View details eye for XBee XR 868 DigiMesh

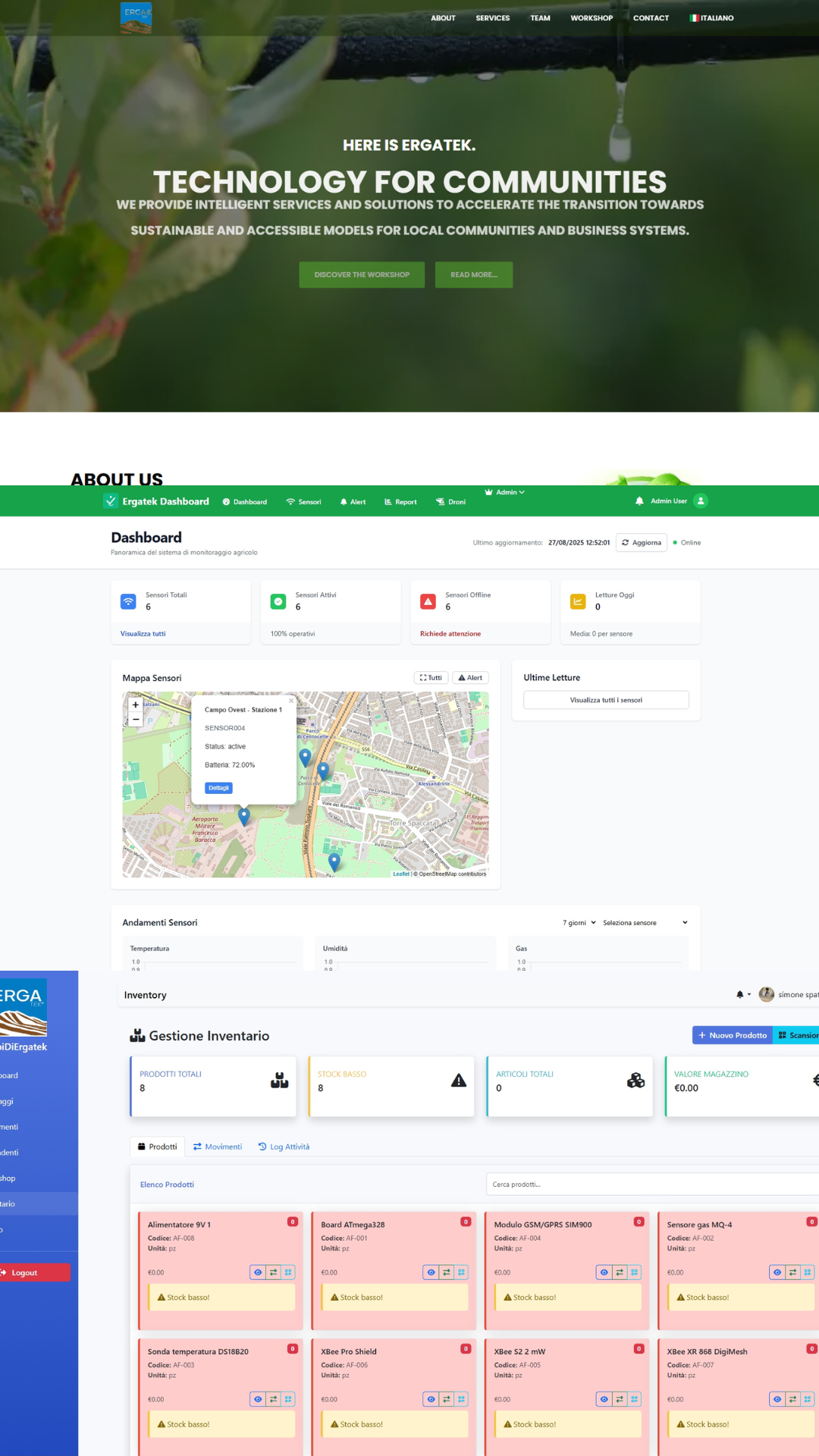coord(777,1399)
